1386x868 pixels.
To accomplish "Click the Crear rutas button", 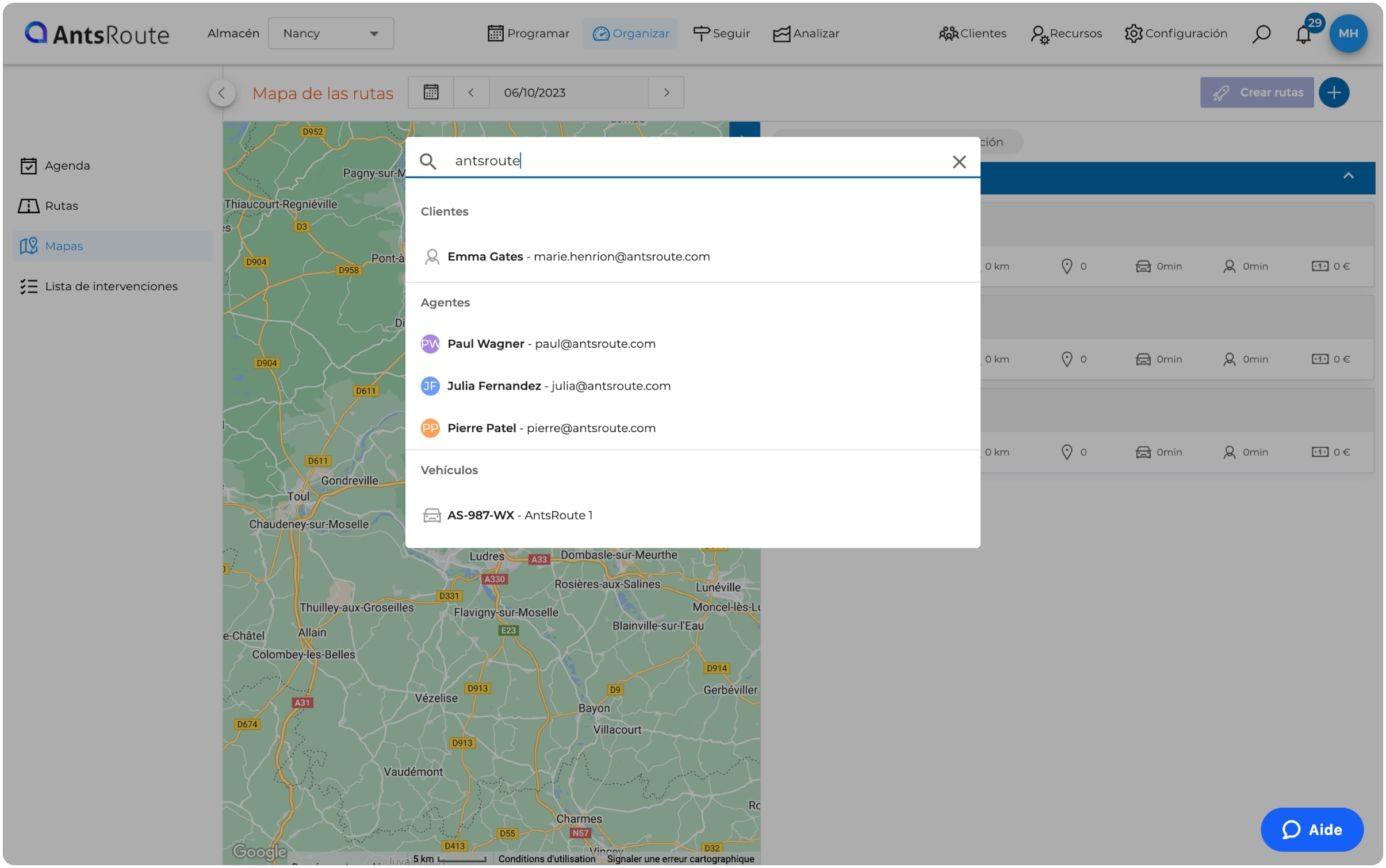I will 1257,92.
